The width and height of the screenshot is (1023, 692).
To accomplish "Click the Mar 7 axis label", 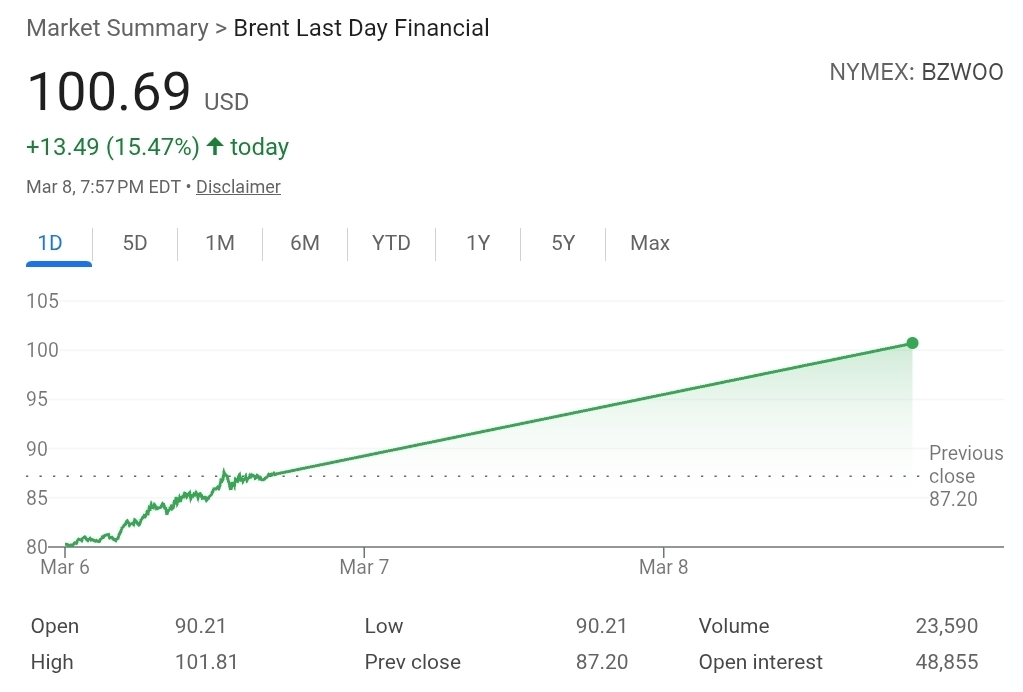I will (x=364, y=568).
